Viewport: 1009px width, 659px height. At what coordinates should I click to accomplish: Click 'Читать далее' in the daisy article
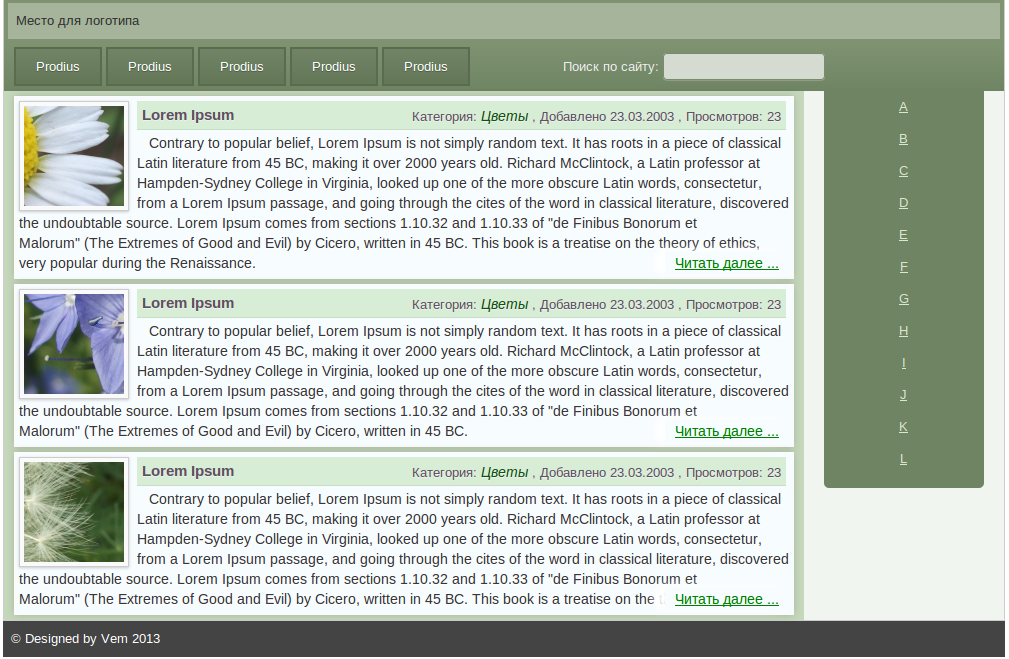(x=727, y=263)
